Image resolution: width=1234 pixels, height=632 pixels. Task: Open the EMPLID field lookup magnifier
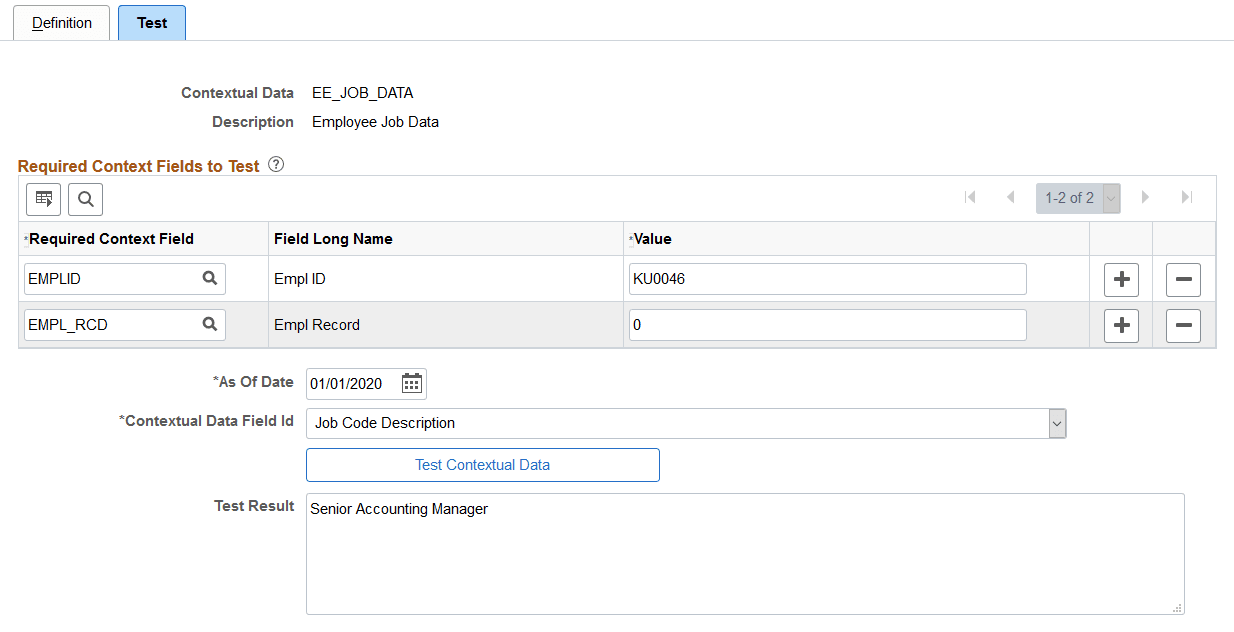coord(210,278)
